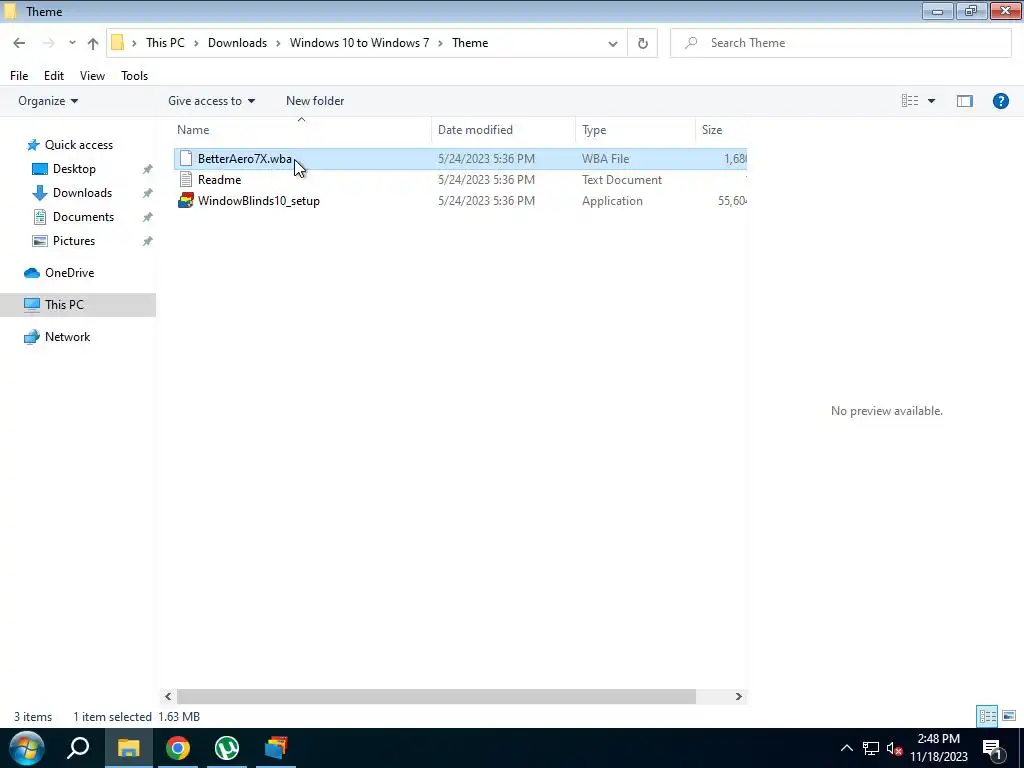Screen dimensions: 1024x768
Task: Open Quick access in the sidebar
Action: (78, 145)
